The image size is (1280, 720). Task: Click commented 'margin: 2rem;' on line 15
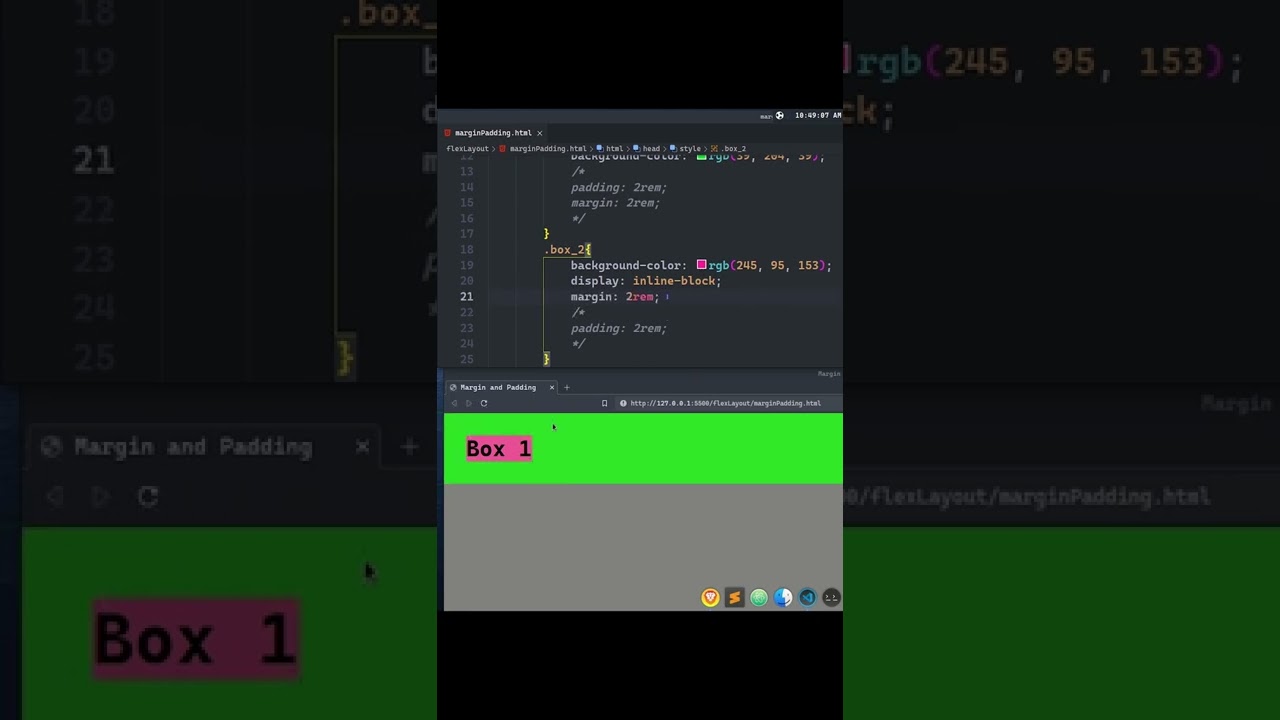click(615, 203)
